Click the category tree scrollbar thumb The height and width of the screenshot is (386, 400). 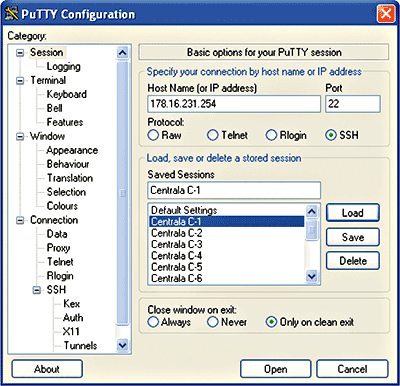point(123,192)
